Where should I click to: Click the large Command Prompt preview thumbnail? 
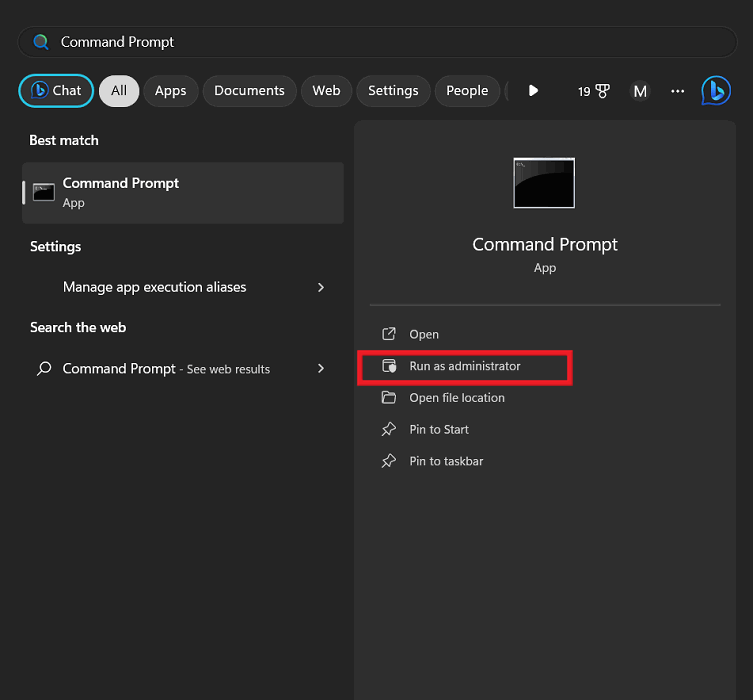tap(544, 183)
